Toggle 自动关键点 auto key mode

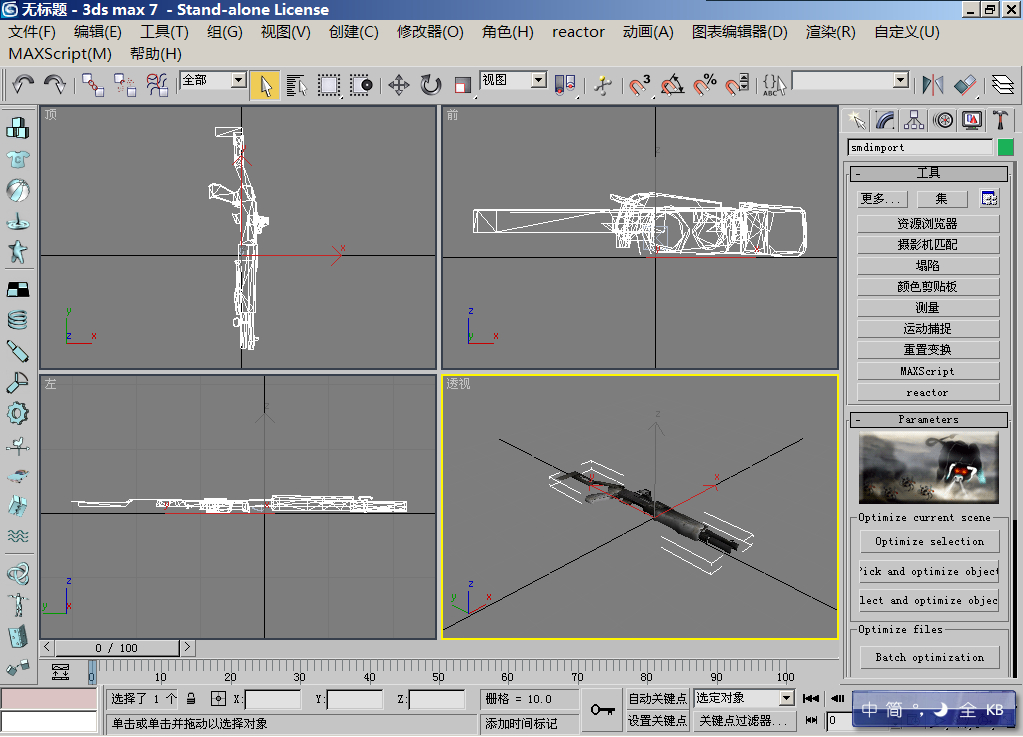click(x=657, y=698)
